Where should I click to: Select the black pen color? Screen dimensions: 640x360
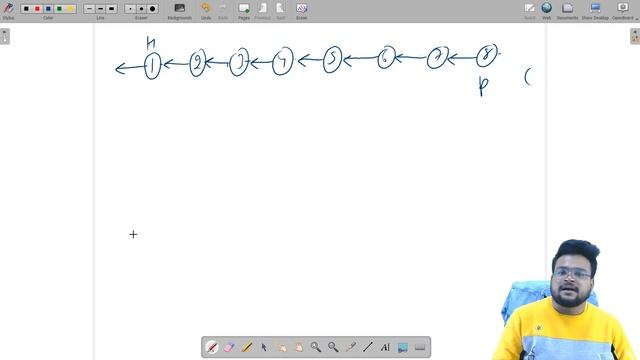[26, 9]
